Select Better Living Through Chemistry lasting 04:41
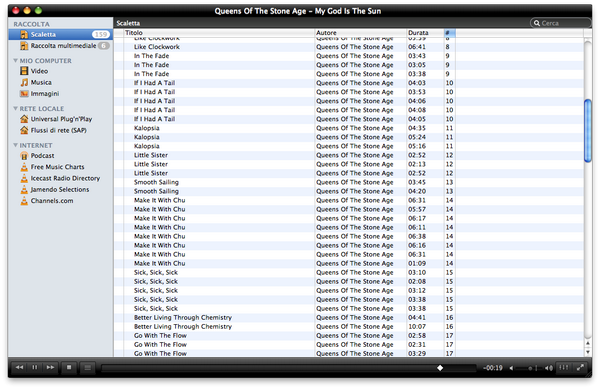Viewport: 600px width, 389px height. [x=349, y=318]
